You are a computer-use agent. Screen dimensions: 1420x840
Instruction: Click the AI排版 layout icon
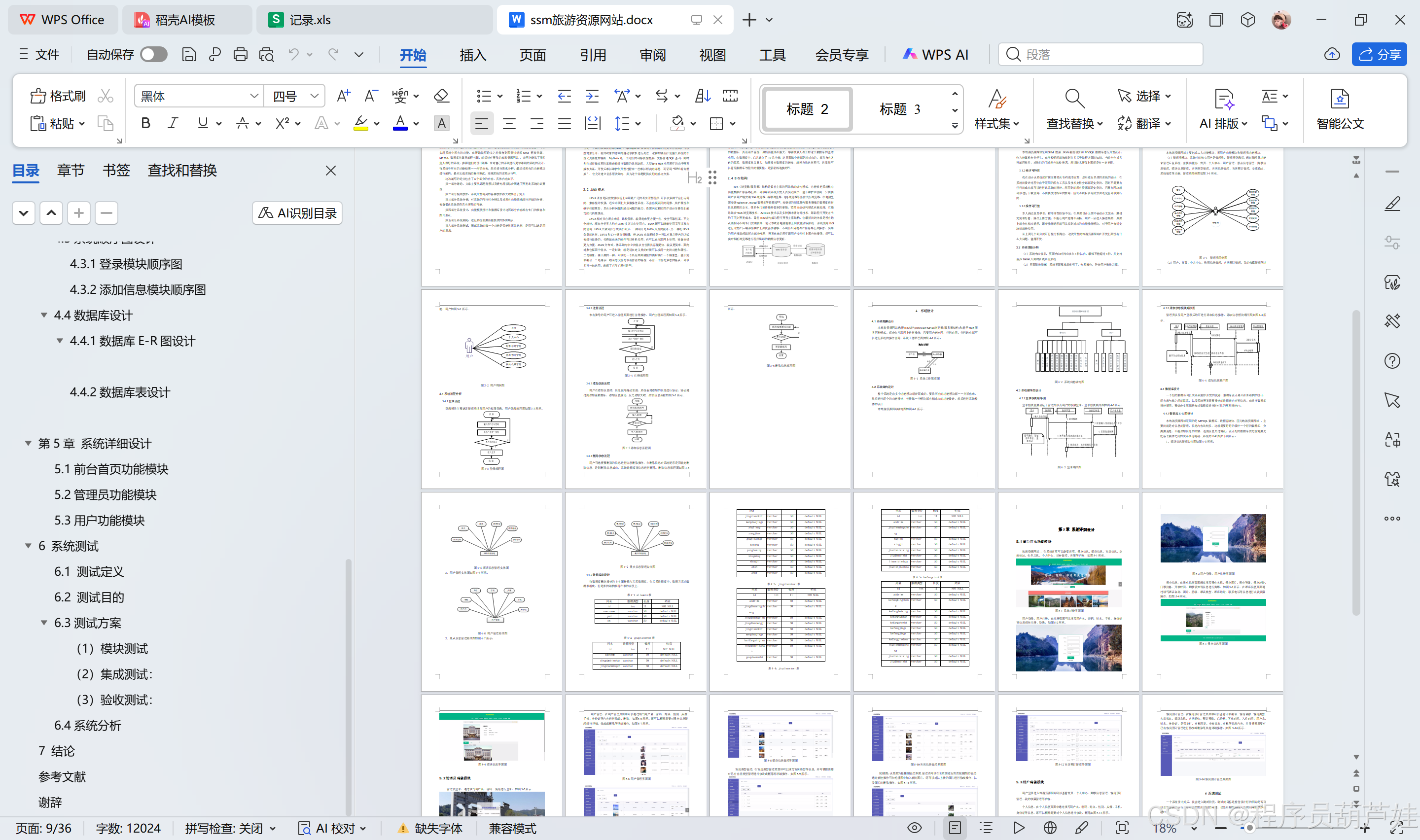pos(1224,100)
